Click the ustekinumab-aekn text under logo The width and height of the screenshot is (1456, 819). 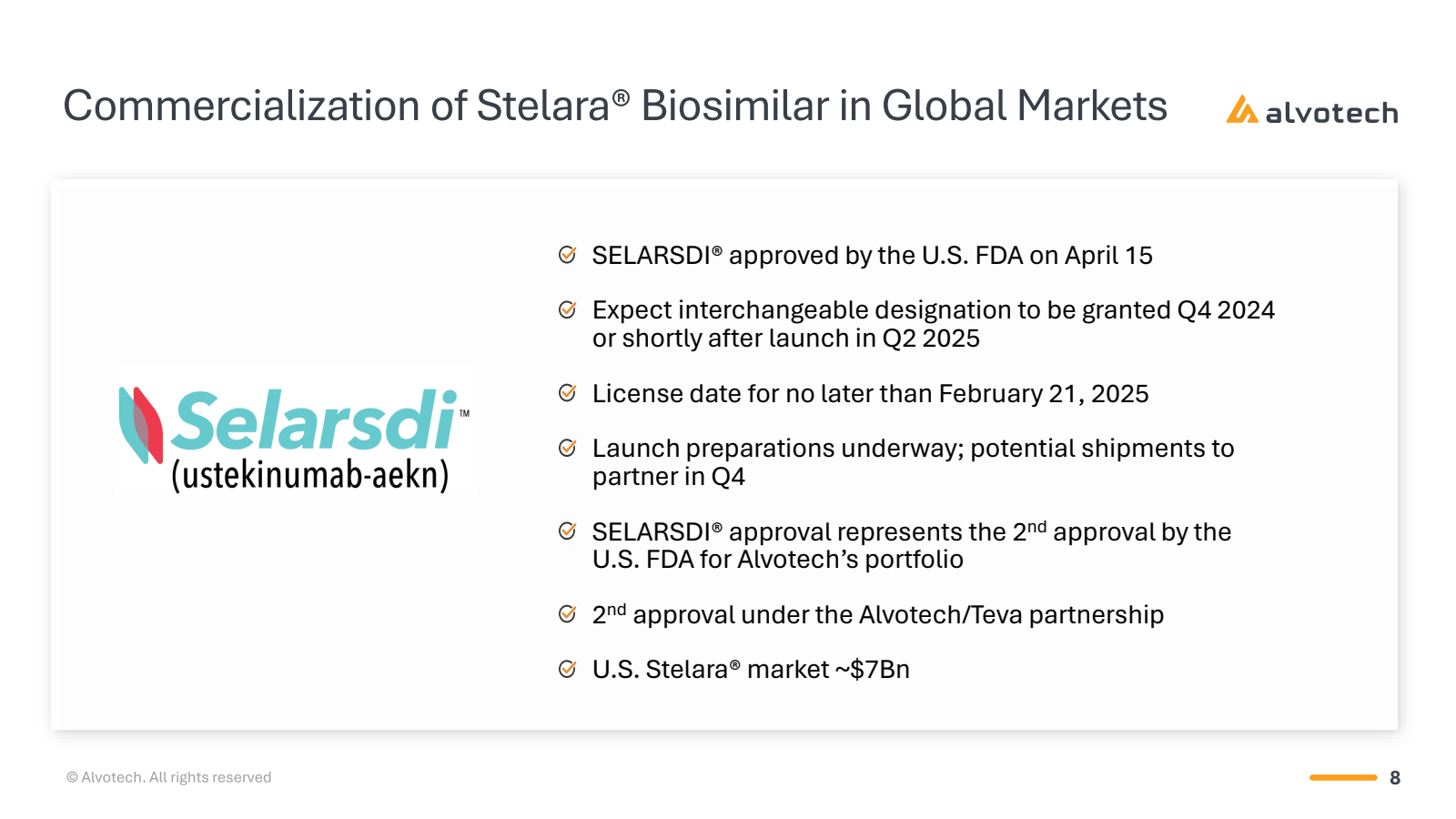310,474
